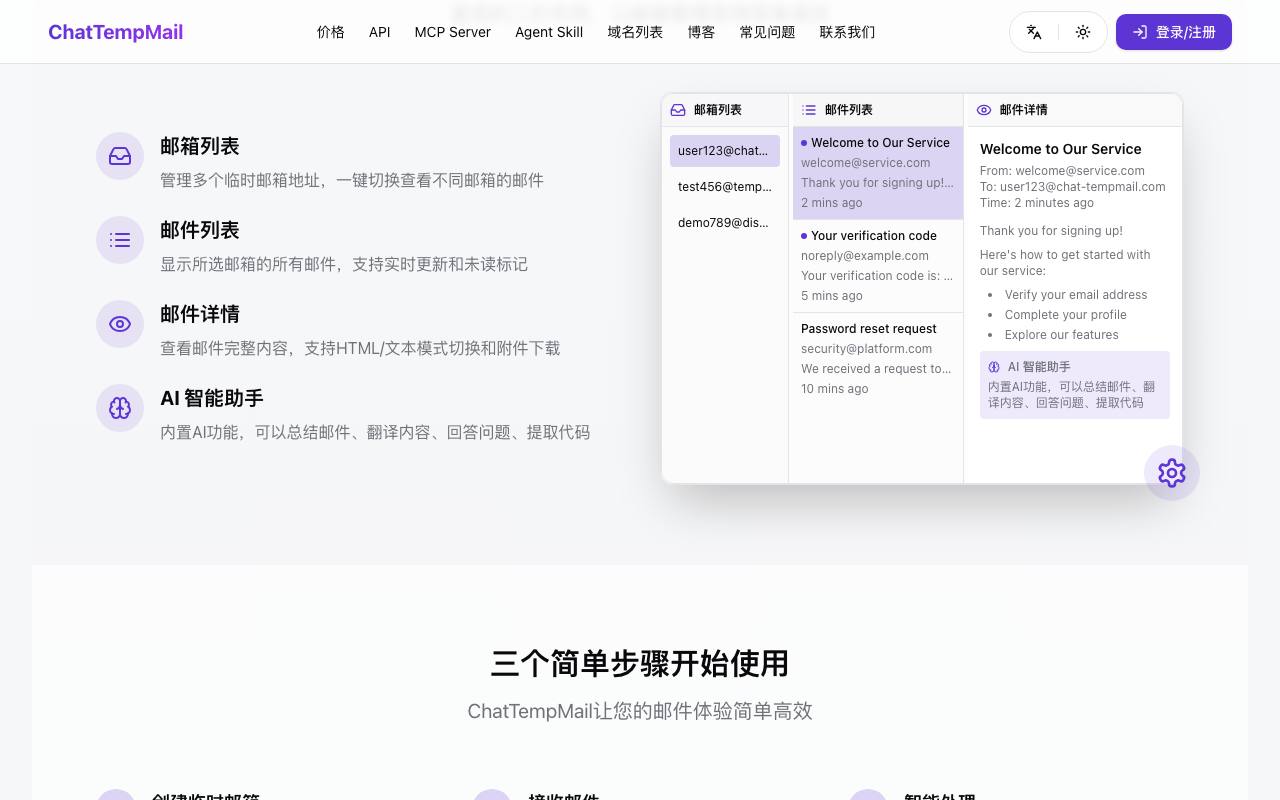
Task: Click the brain icon beside AI 智能助手 feature
Action: pos(120,408)
